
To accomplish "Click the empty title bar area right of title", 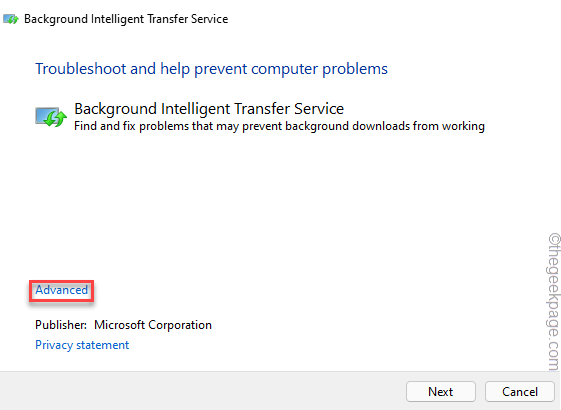I will click(394, 19).
